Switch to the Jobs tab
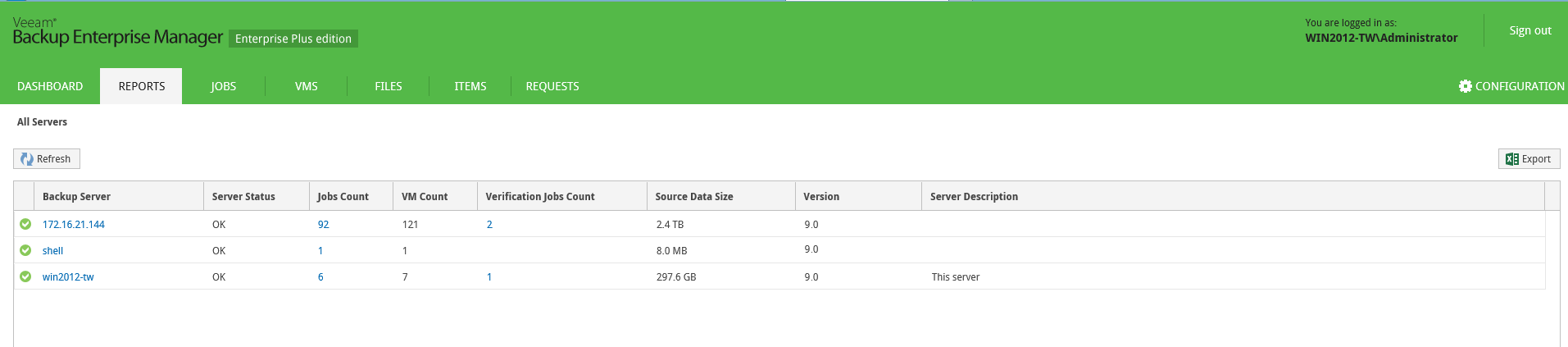Viewport: 1568px width, 347px height. pyautogui.click(x=223, y=86)
